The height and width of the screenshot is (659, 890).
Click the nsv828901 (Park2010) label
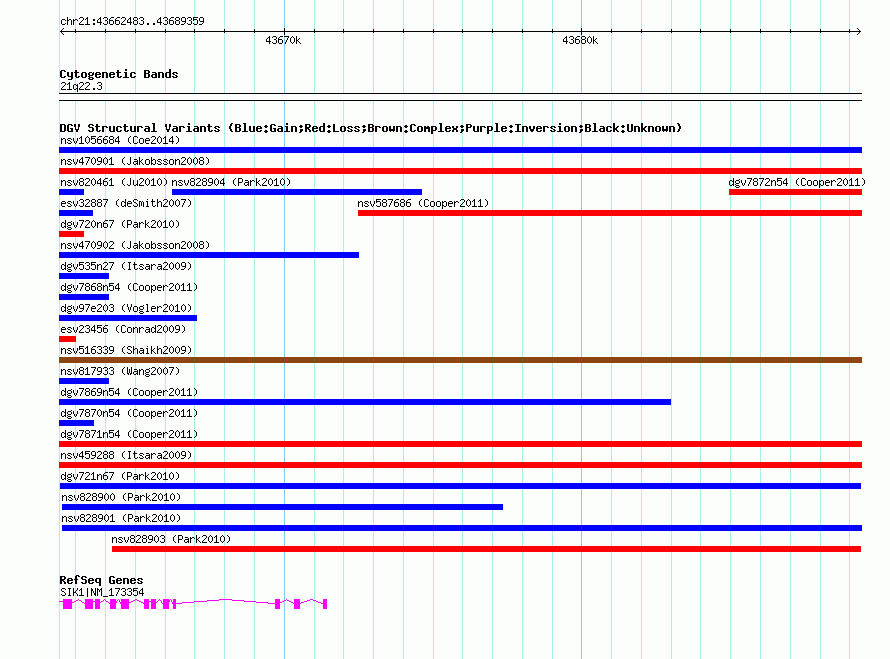point(121,518)
